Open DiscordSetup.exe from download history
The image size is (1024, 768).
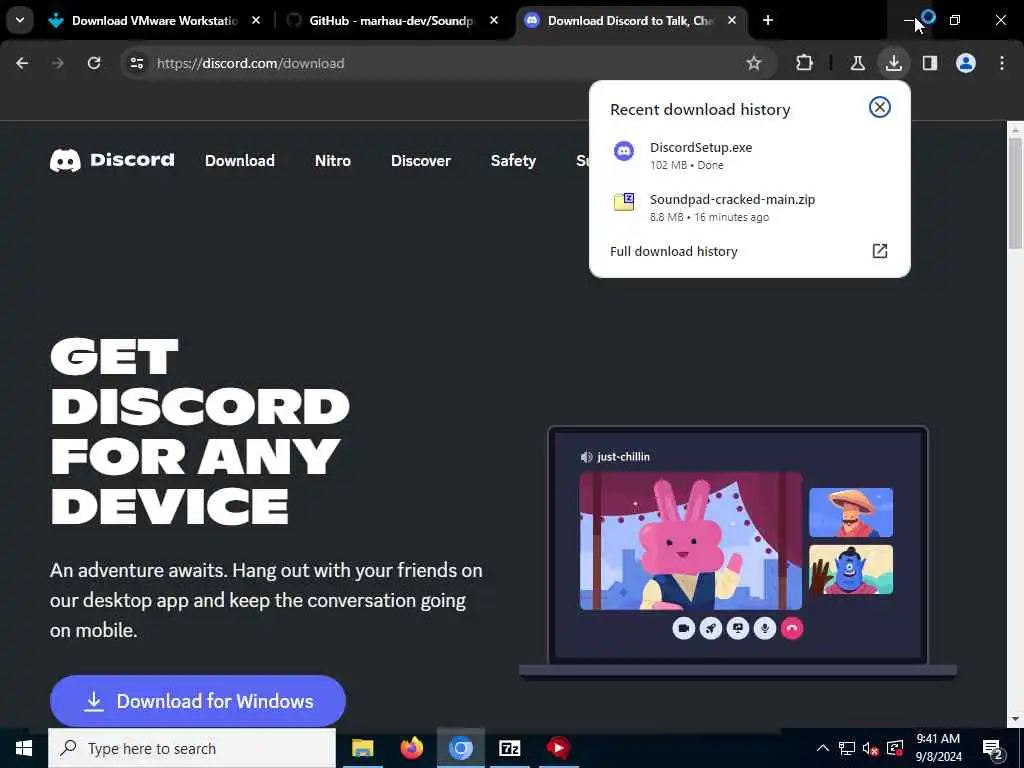coord(750,155)
